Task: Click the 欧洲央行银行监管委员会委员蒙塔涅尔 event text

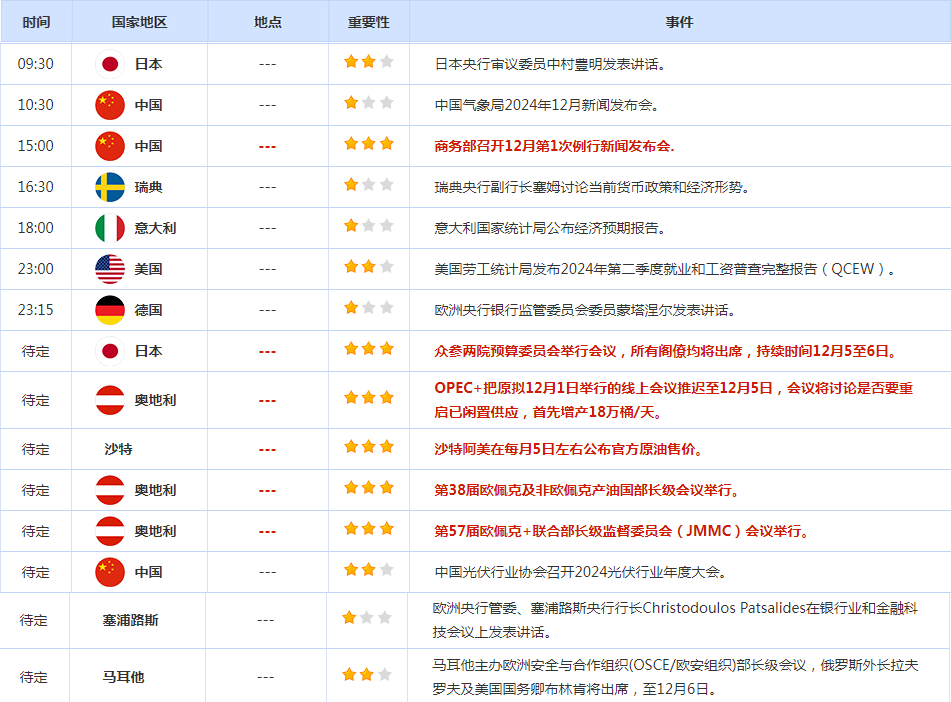Action: coord(585,310)
